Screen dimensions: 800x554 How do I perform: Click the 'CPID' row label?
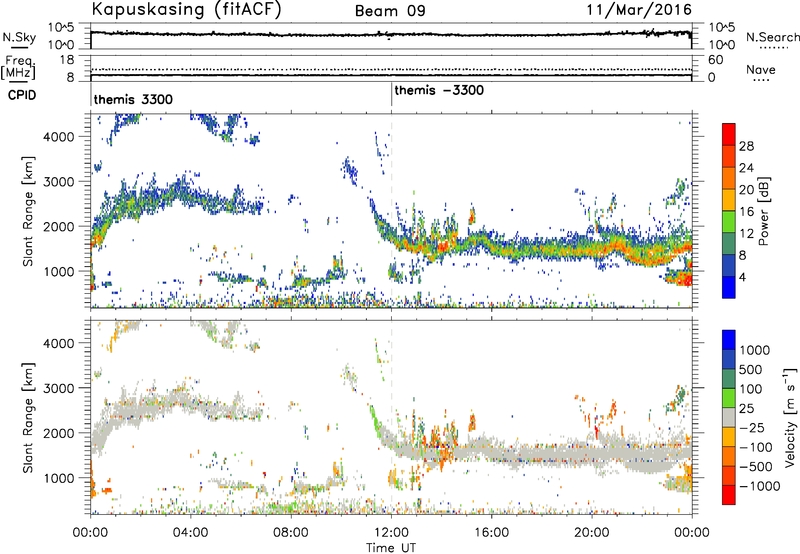click(x=22, y=95)
